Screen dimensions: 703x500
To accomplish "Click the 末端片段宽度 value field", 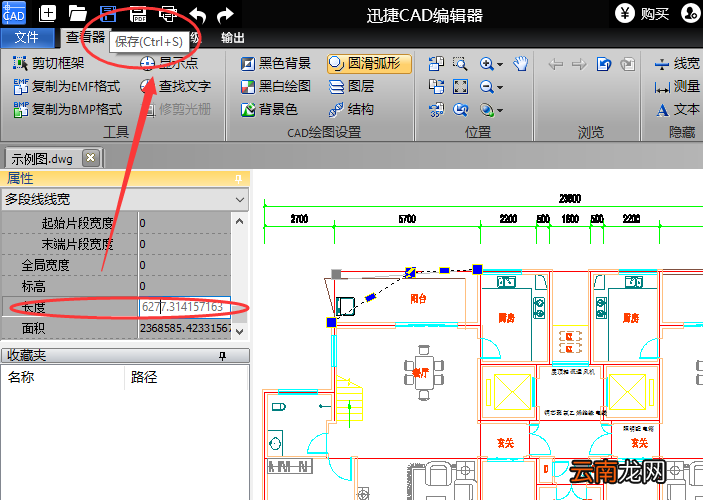I will (185, 244).
